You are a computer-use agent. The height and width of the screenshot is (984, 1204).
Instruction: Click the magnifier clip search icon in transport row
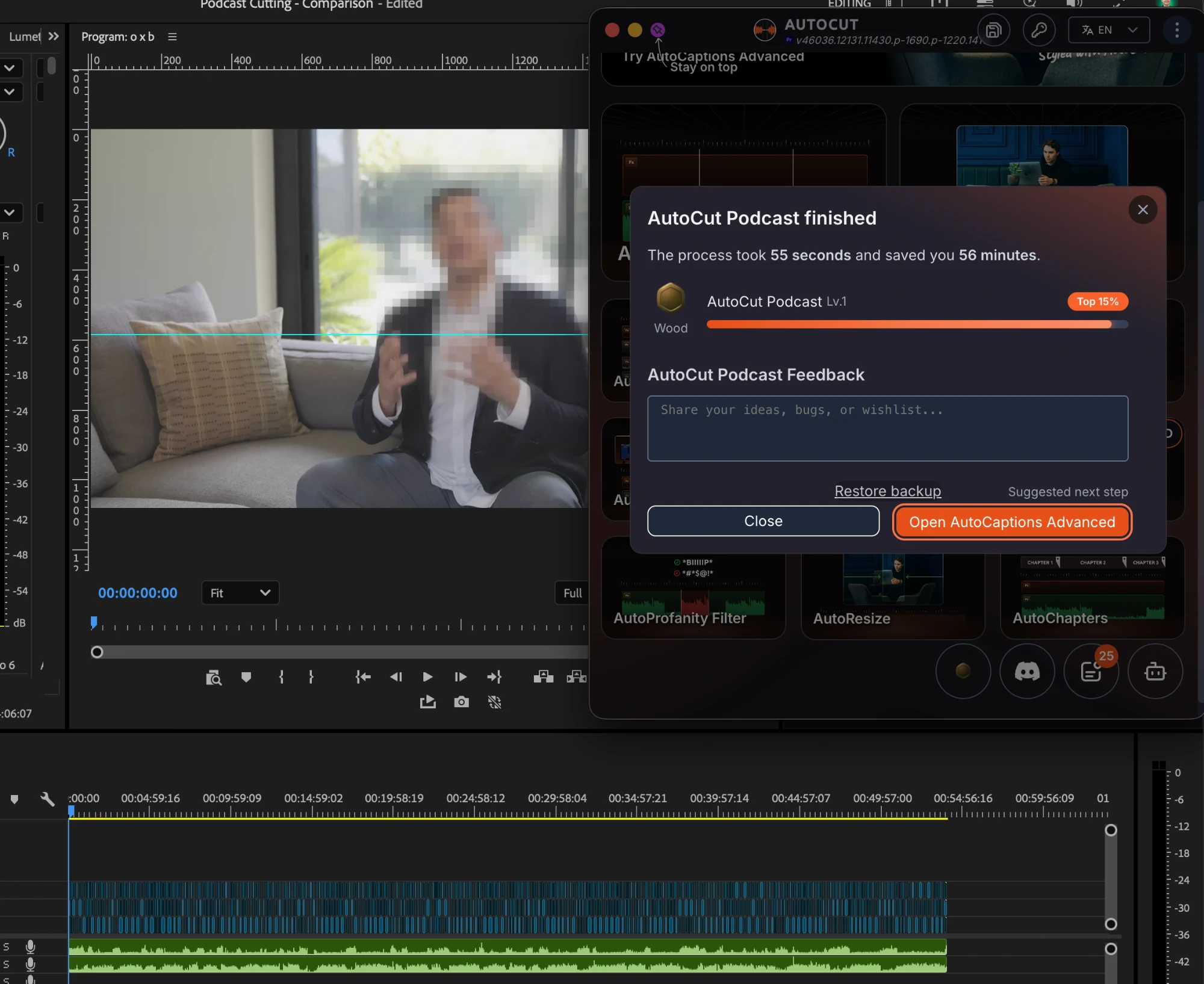coord(214,678)
